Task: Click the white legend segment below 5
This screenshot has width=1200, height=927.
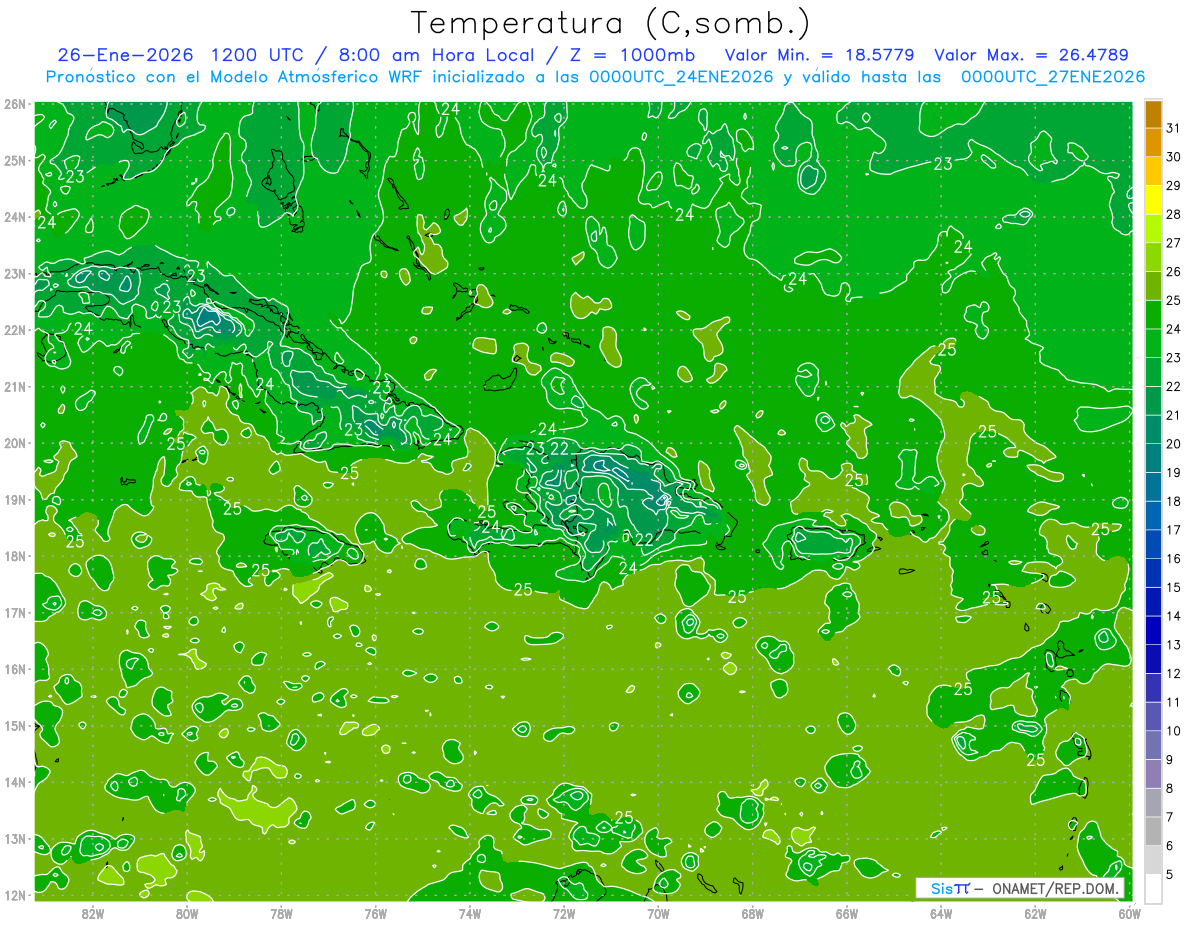Action: point(1153,889)
